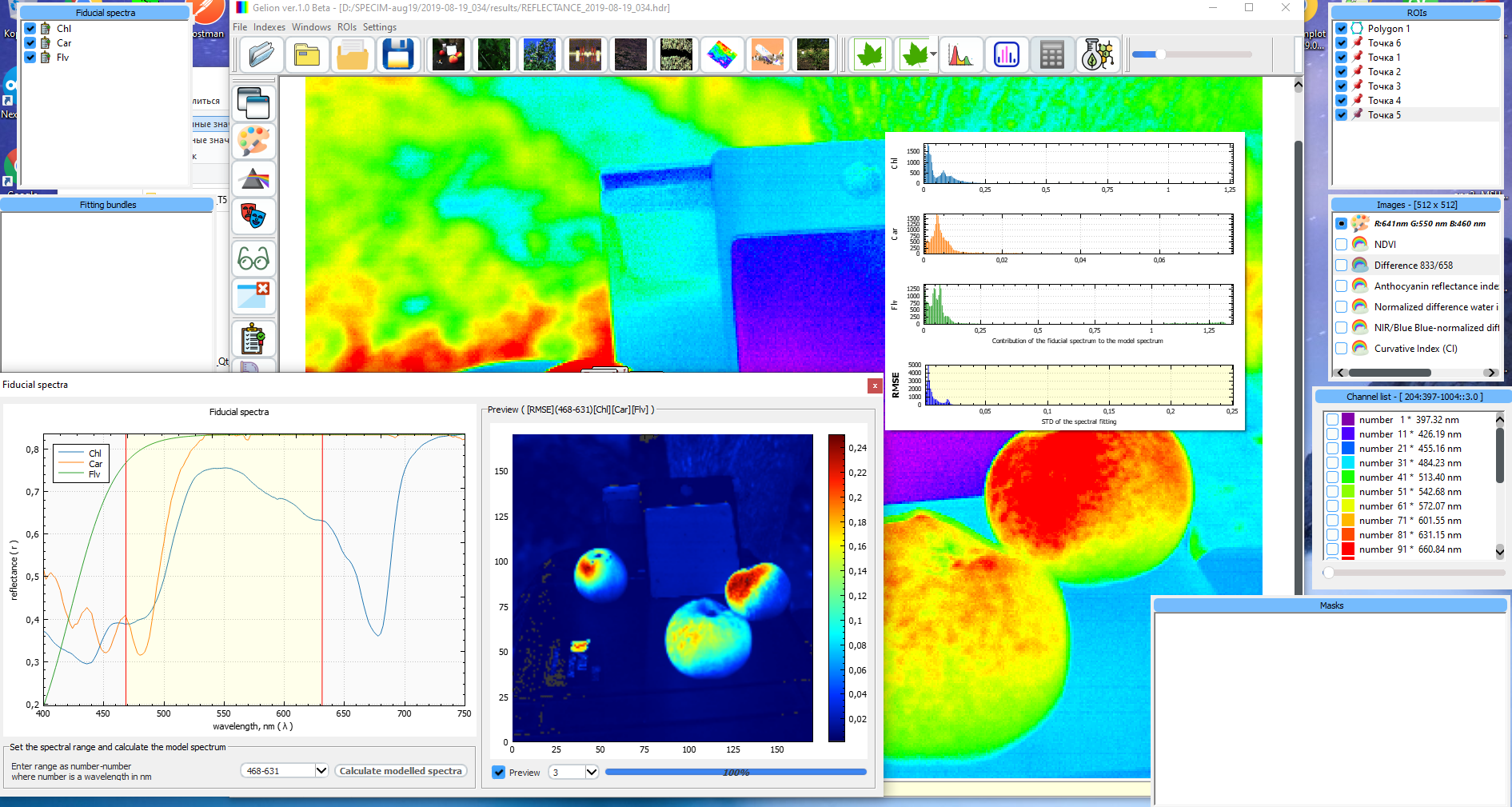
Task: Click the open file folder icon
Action: (x=261, y=55)
